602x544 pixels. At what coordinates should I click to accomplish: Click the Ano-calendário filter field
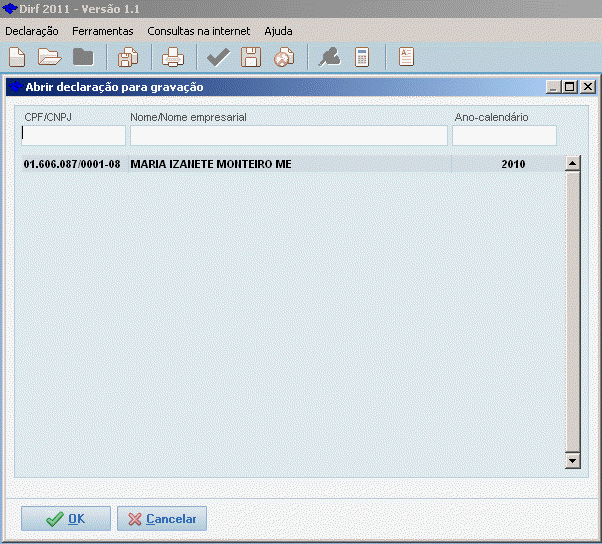[504, 135]
